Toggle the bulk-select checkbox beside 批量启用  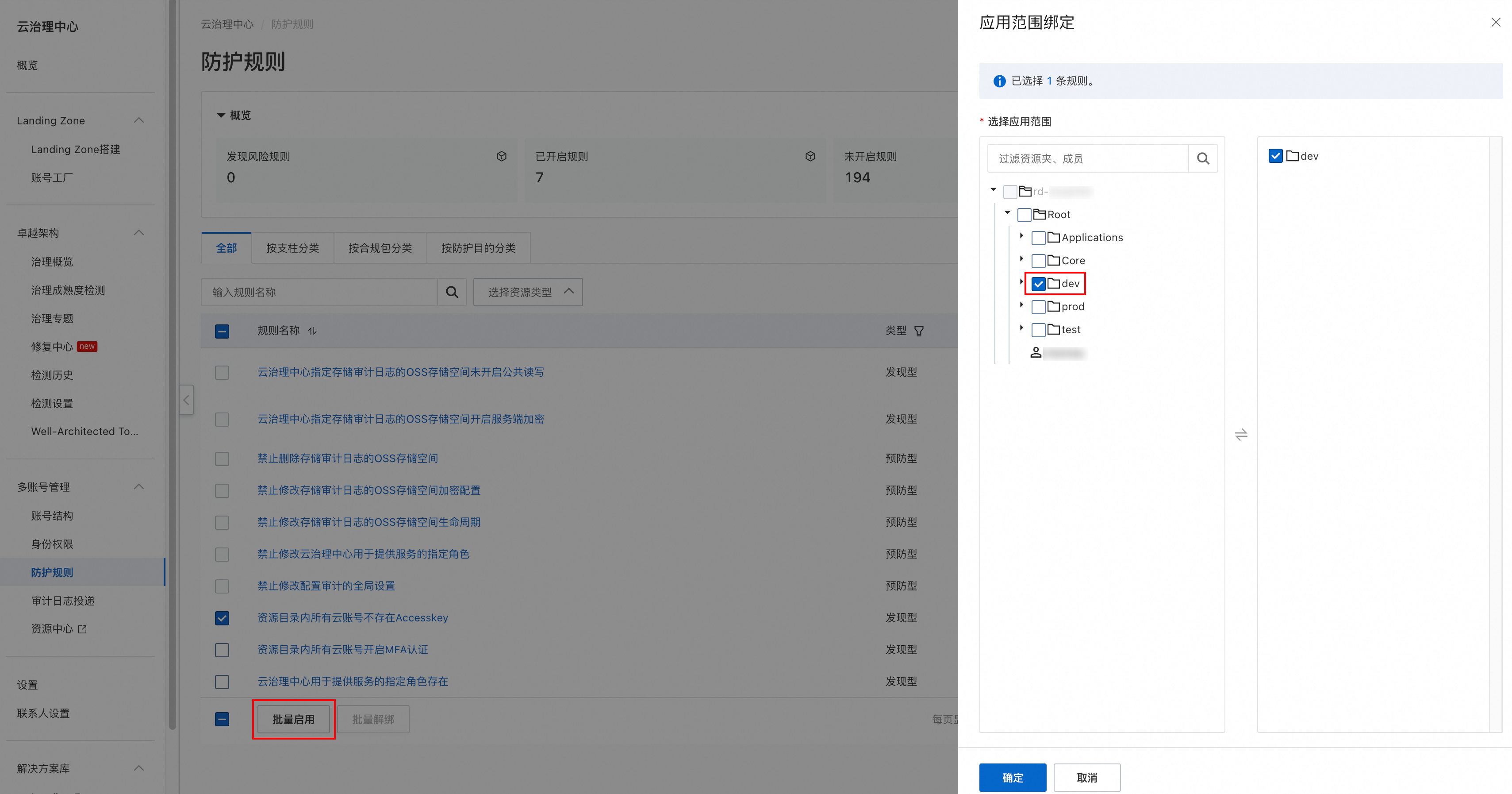tap(222, 719)
